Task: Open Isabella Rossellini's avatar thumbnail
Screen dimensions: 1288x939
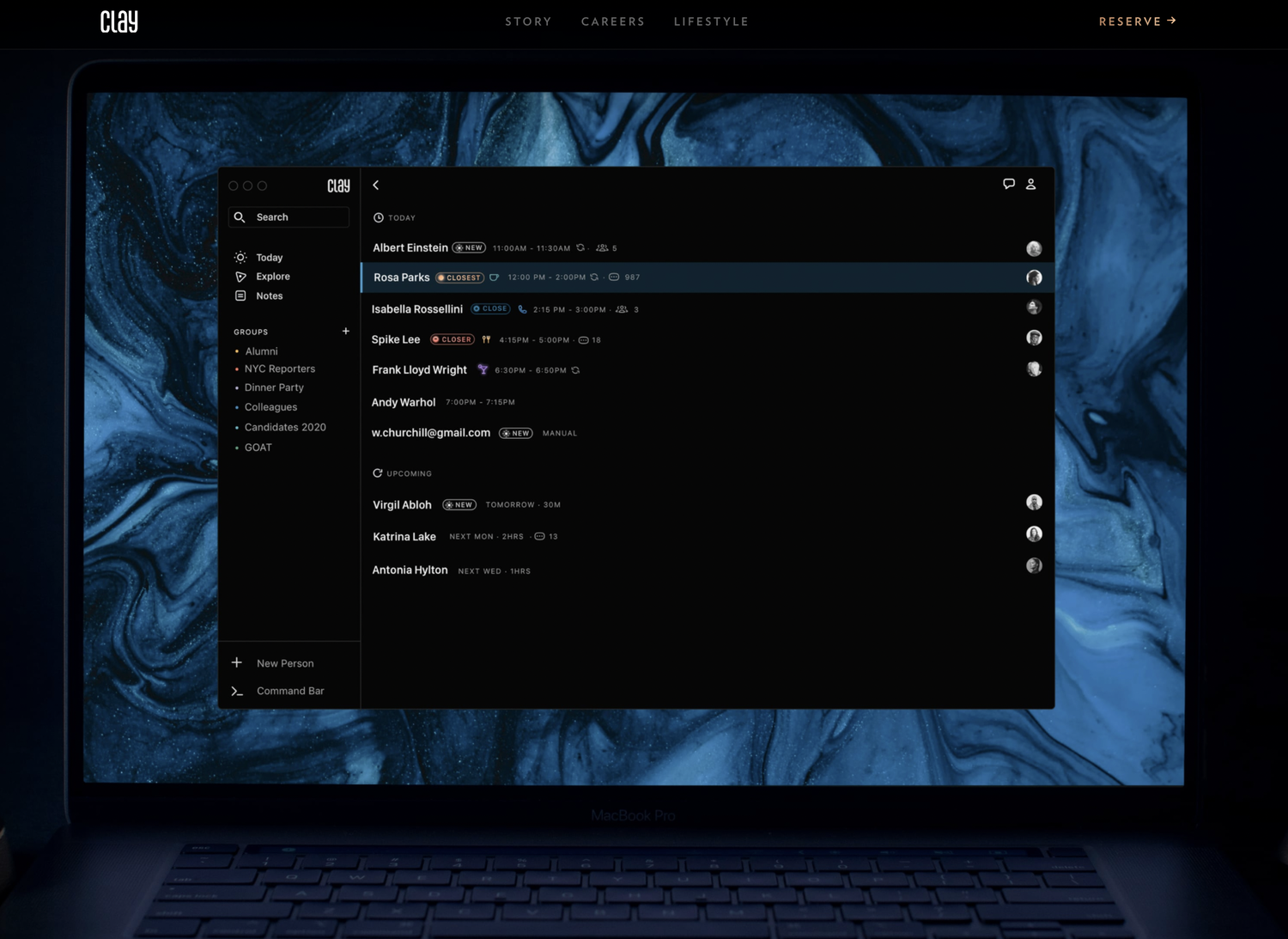Action: pos(1034,307)
